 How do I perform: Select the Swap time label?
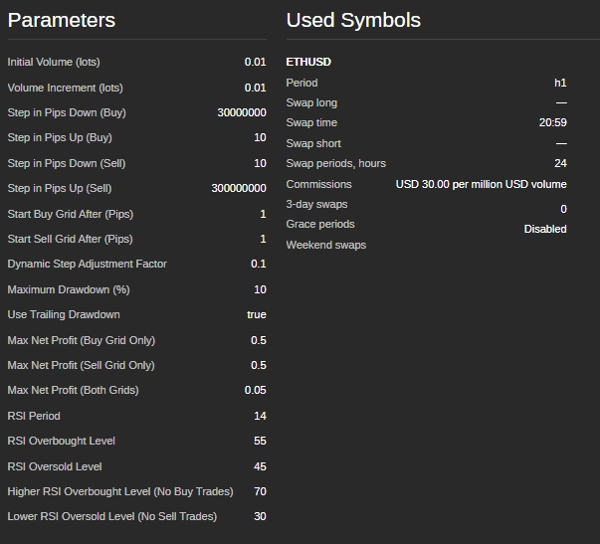(311, 122)
